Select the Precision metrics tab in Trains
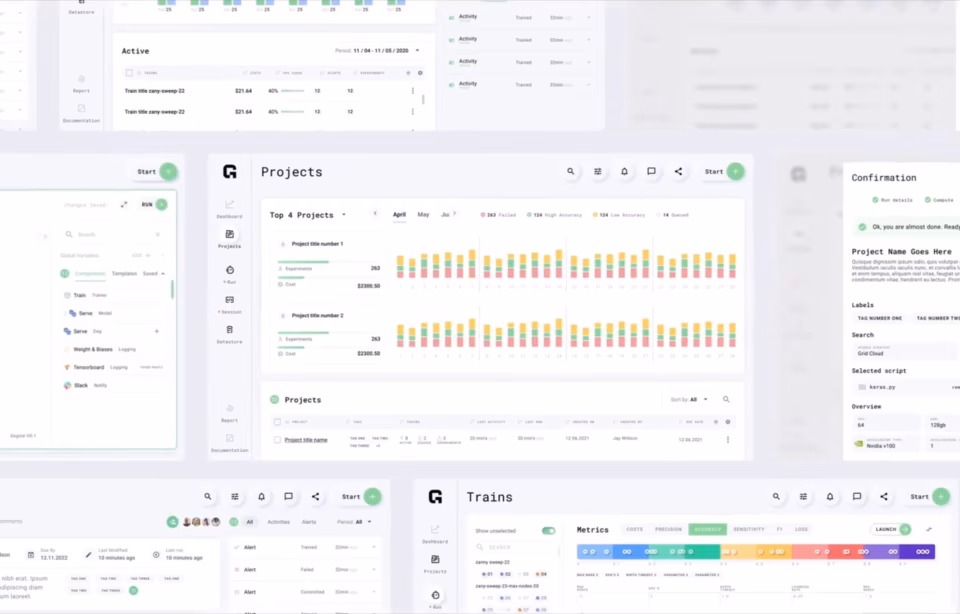Viewport: 960px width, 614px height. pos(668,529)
